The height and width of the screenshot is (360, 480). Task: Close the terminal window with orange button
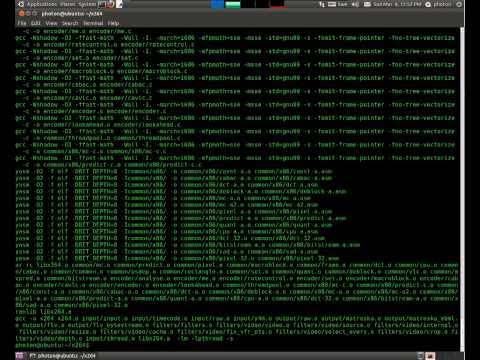click(22, 14)
